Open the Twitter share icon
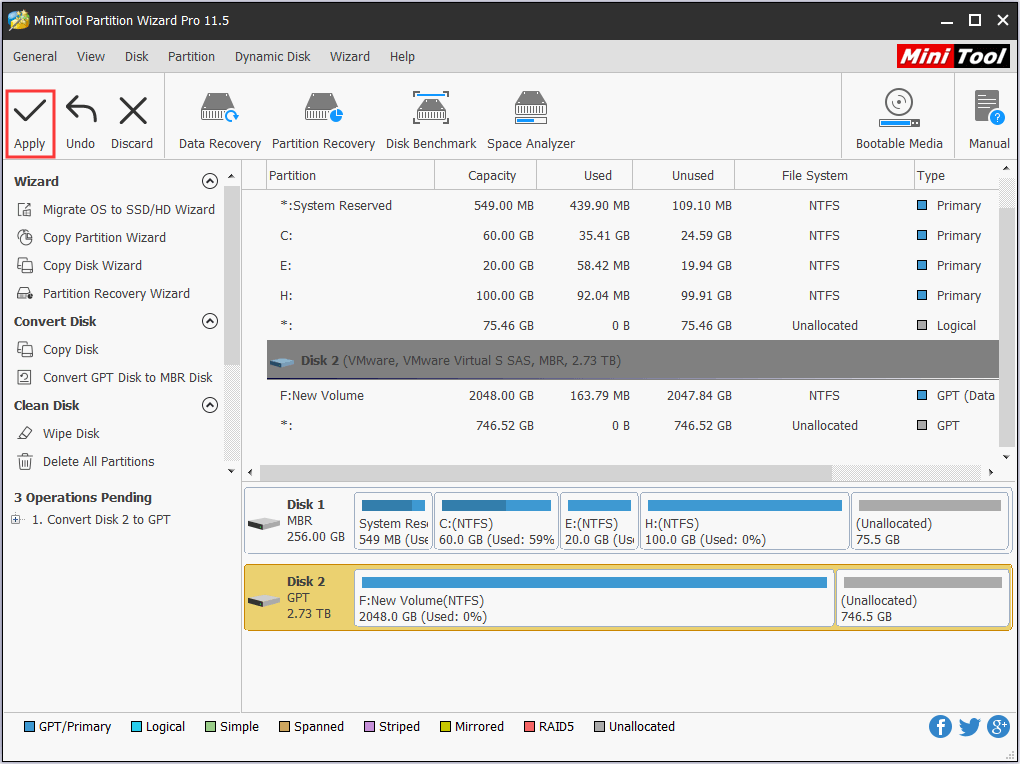This screenshot has width=1020, height=764. coord(969,726)
